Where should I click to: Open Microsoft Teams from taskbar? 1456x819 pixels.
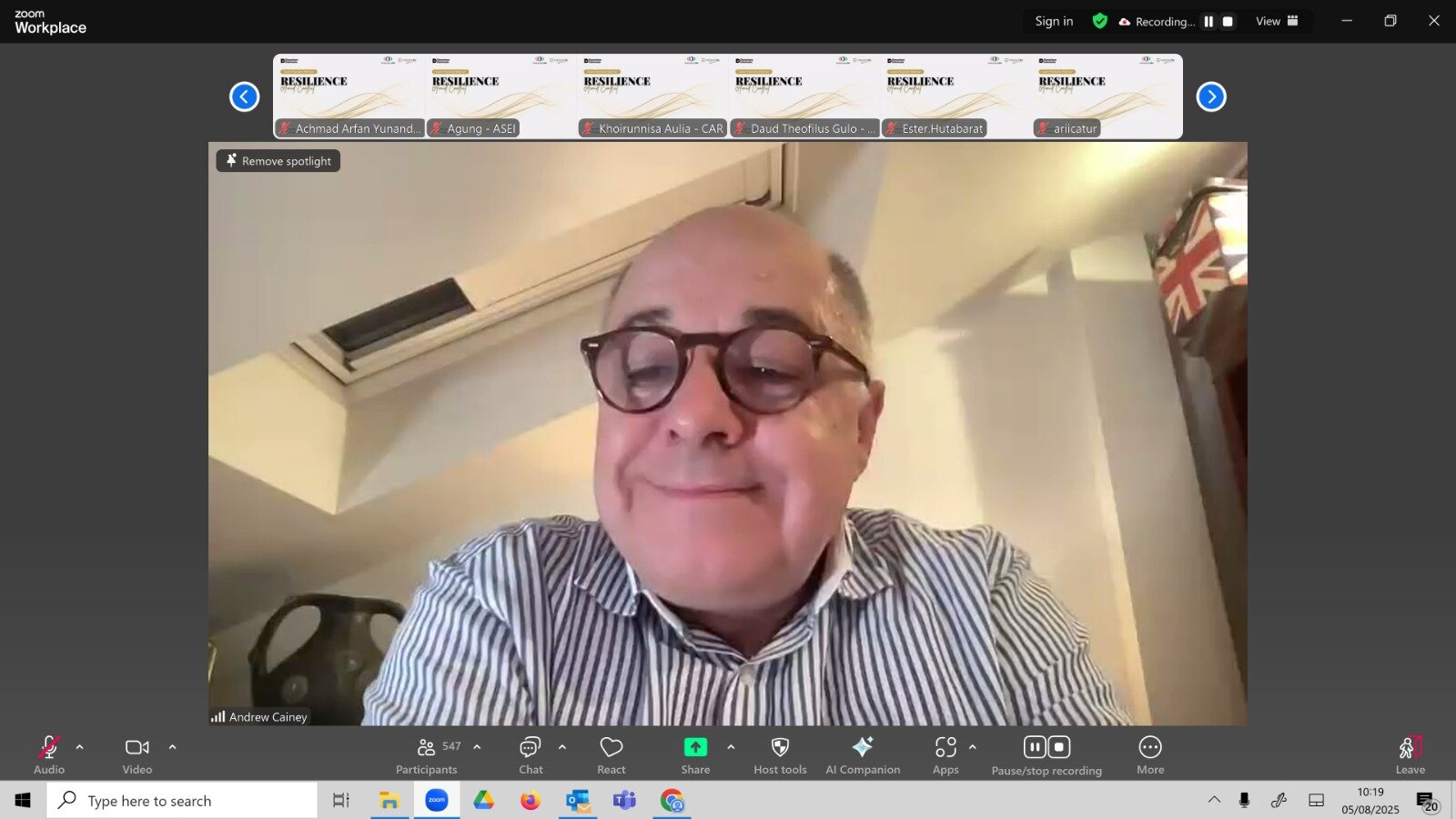click(x=624, y=801)
